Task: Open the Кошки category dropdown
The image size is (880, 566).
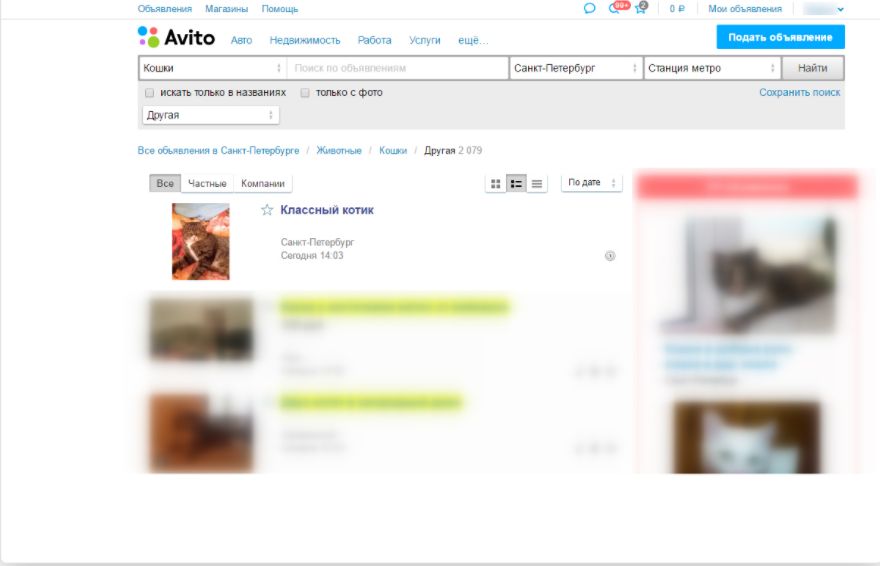Action: (x=212, y=68)
